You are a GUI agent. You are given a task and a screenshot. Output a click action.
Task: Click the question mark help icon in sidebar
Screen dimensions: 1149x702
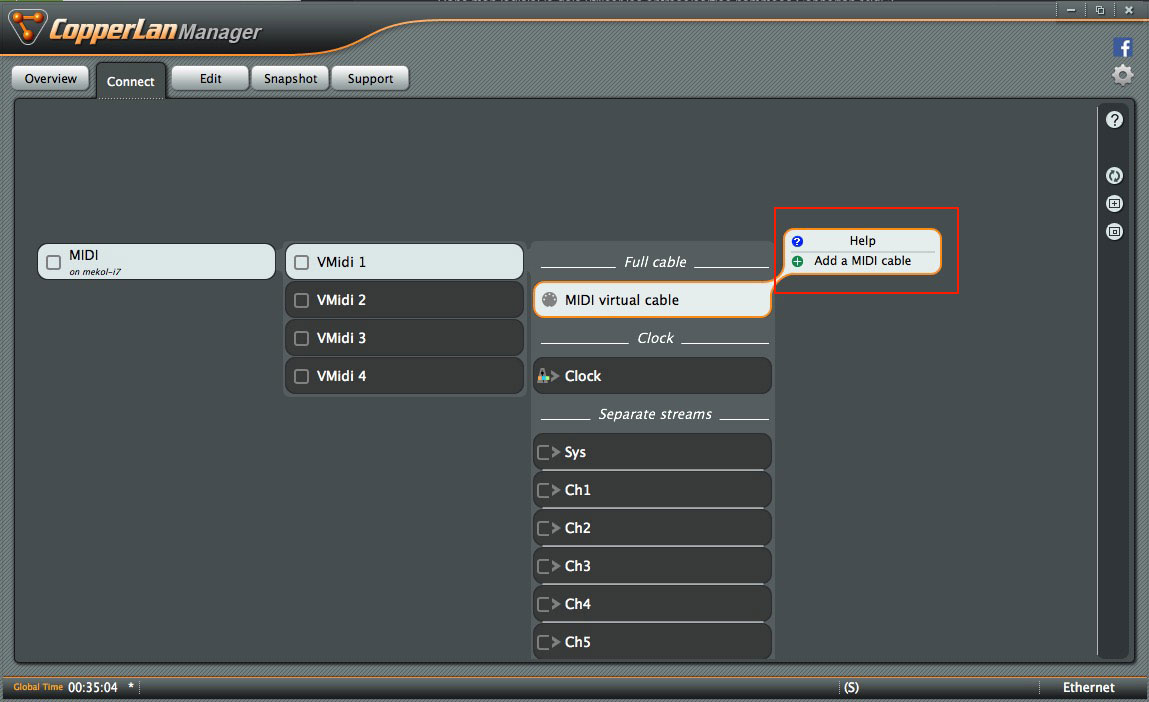(1114, 120)
